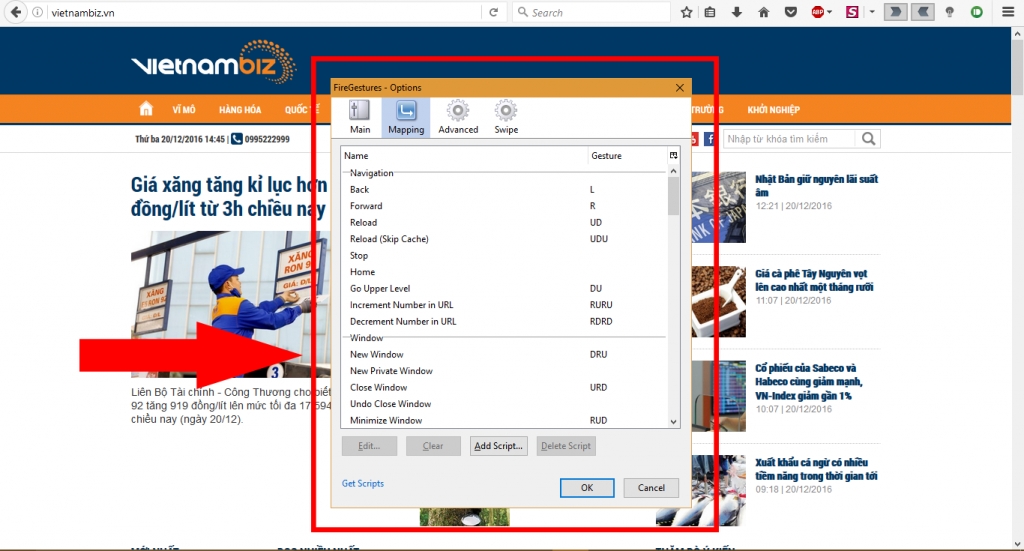Click the pink S extension icon
Viewport: 1024px width, 551px height.
(852, 12)
